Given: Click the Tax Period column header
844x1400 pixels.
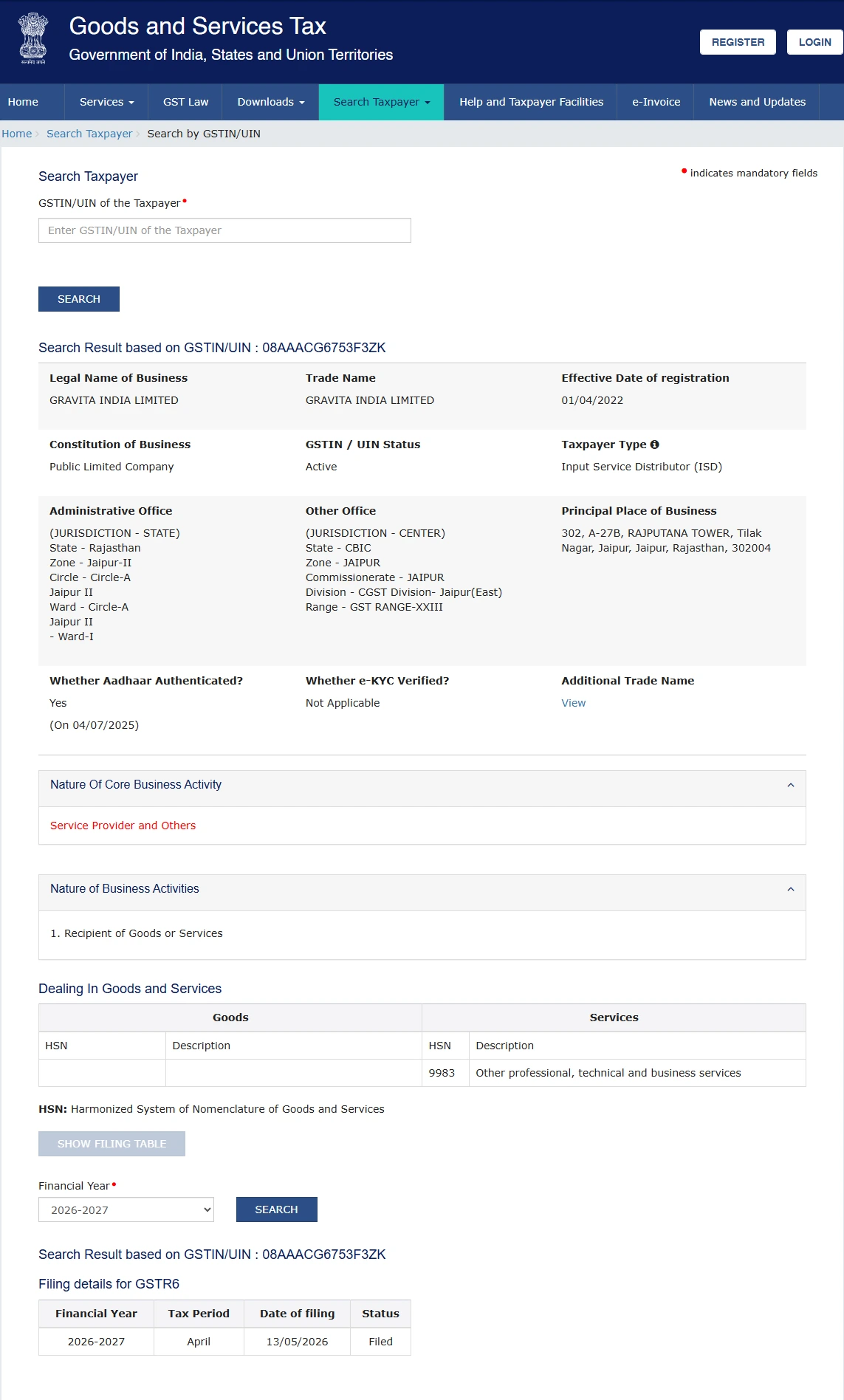Looking at the screenshot, I should [199, 1314].
